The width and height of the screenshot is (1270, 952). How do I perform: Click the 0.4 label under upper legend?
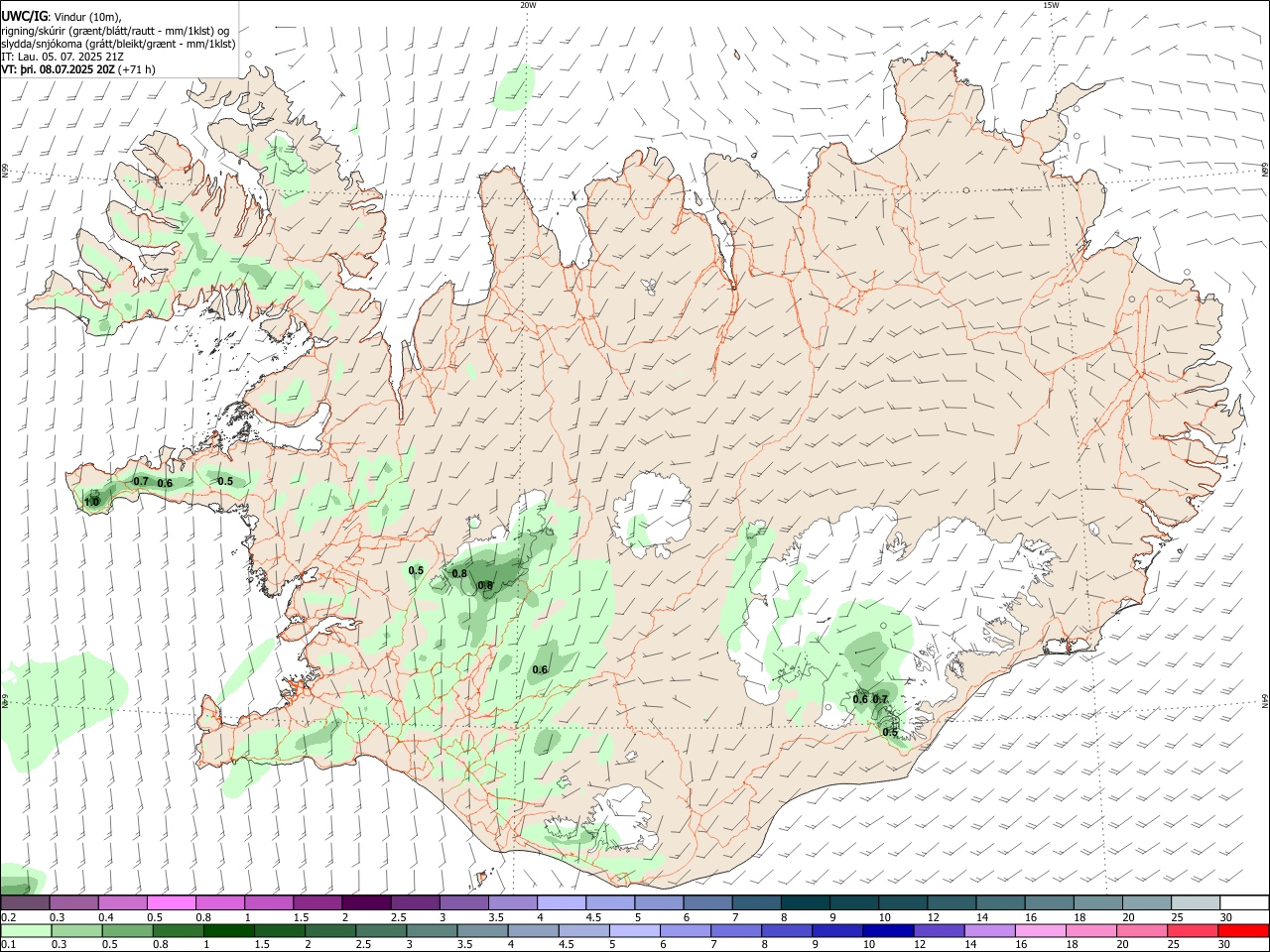tap(106, 917)
